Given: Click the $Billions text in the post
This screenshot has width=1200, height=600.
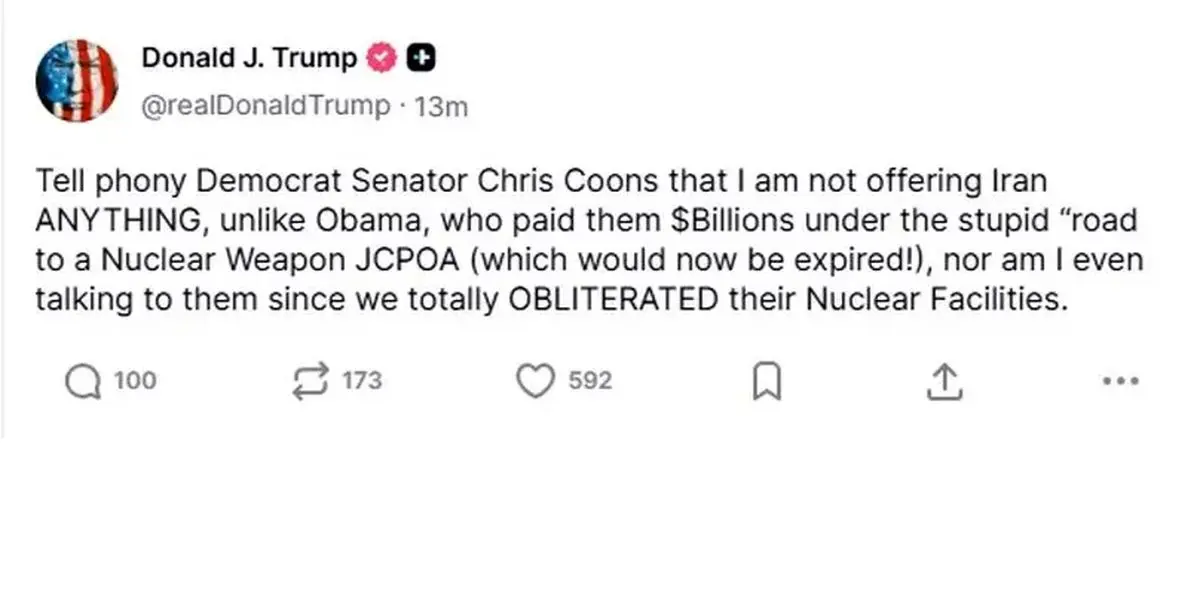Looking at the screenshot, I should click(x=723, y=221).
